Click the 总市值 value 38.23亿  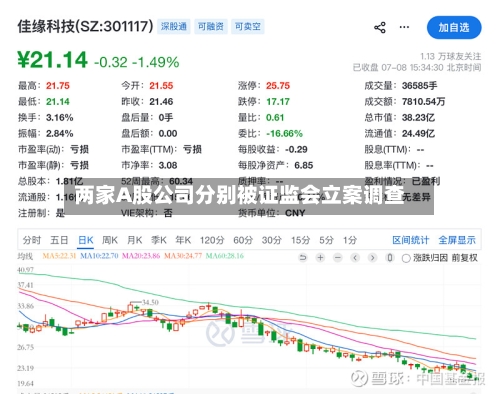[x=418, y=118]
